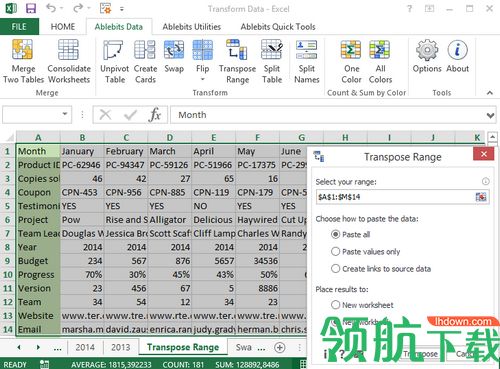Switch to Ablebits Utilities tab

pyautogui.click(x=192, y=27)
